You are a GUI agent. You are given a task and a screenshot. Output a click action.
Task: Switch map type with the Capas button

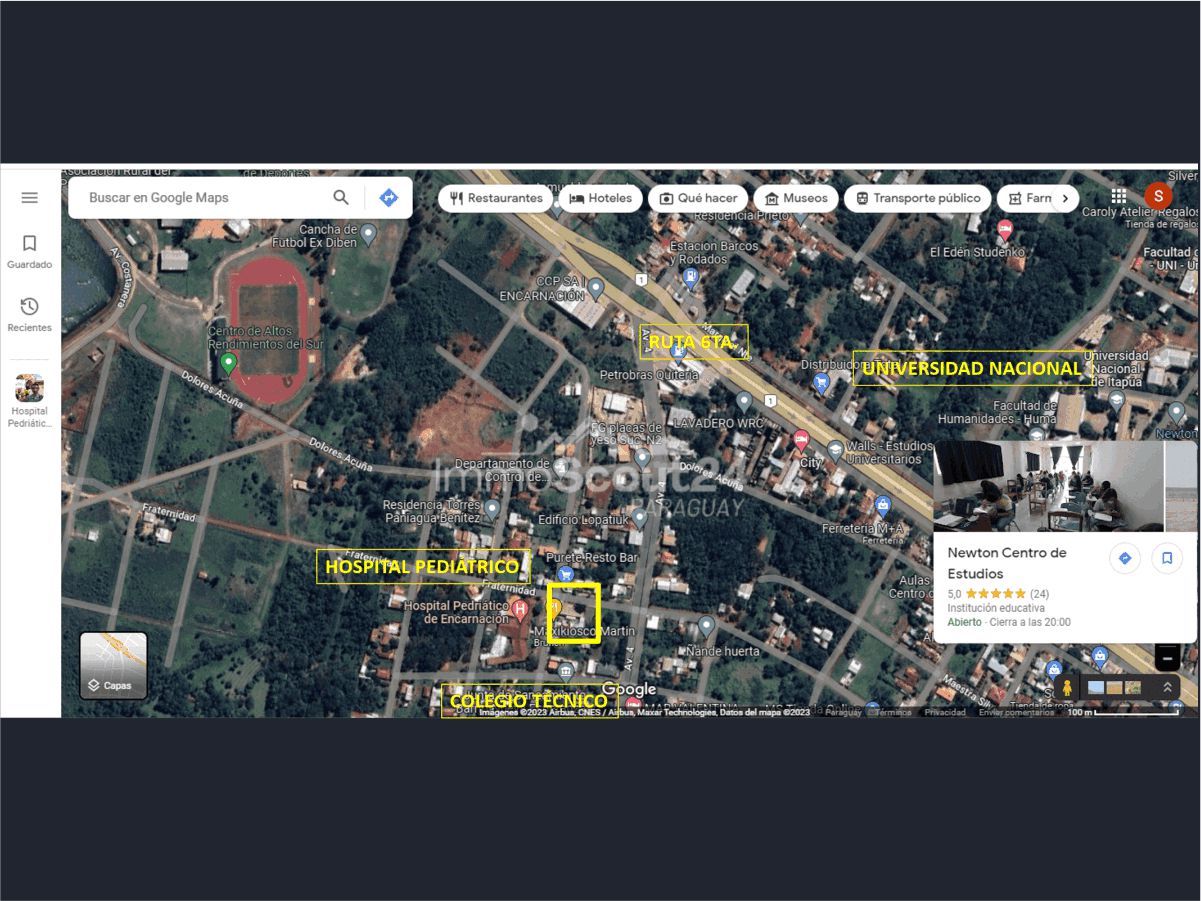113,665
